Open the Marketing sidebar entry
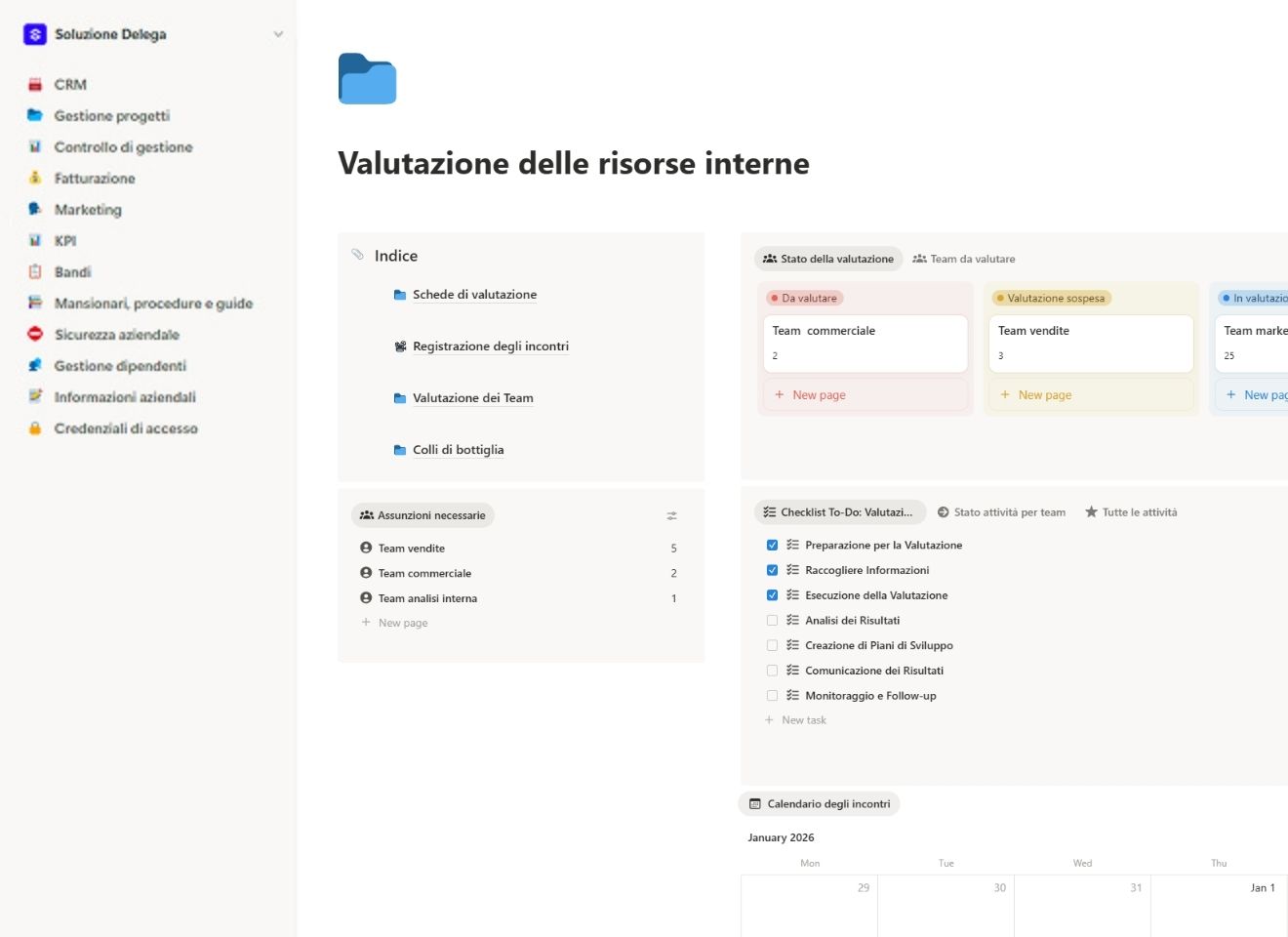 (x=89, y=209)
